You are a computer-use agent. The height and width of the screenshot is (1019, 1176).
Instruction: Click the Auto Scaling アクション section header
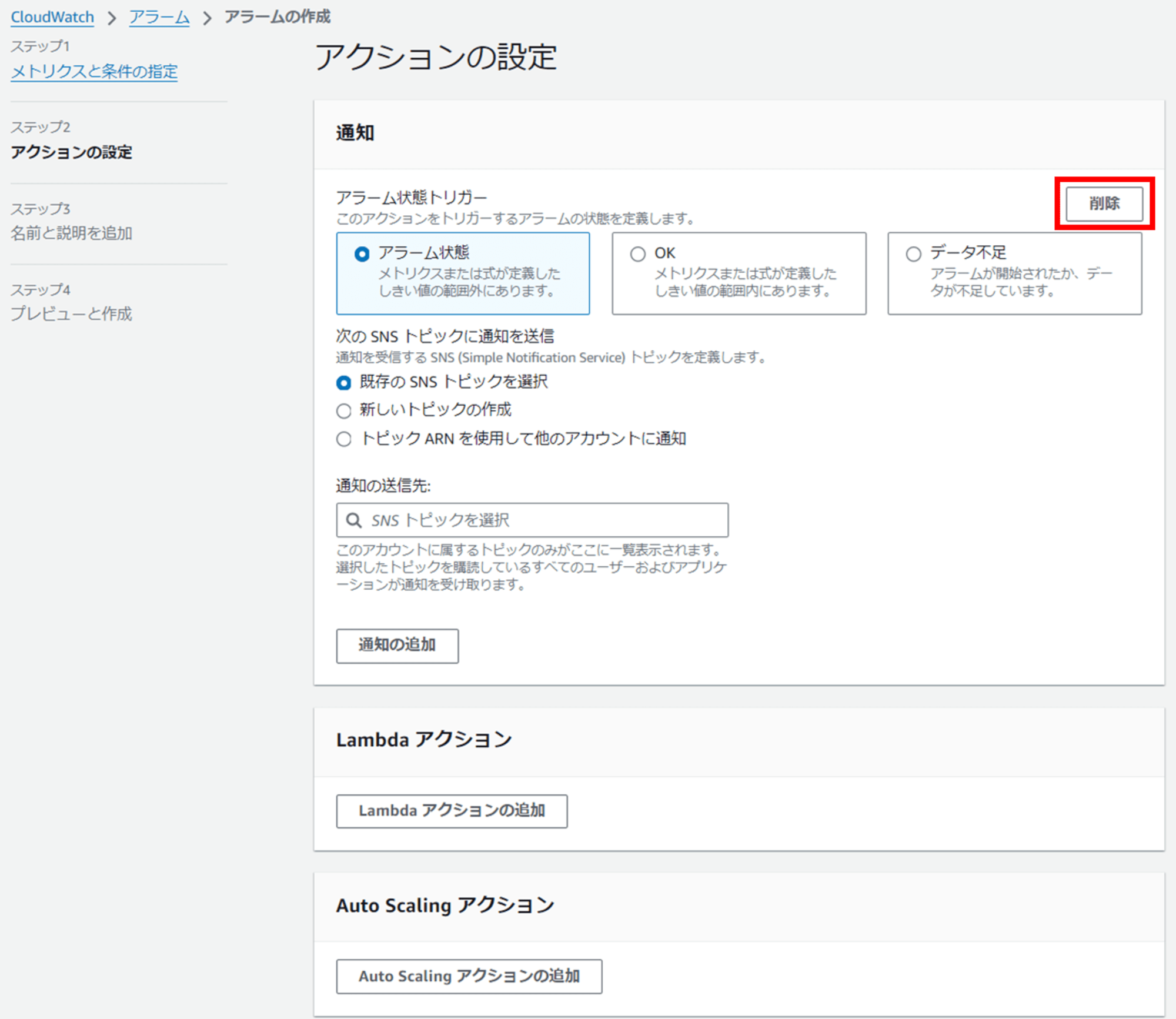point(445,904)
